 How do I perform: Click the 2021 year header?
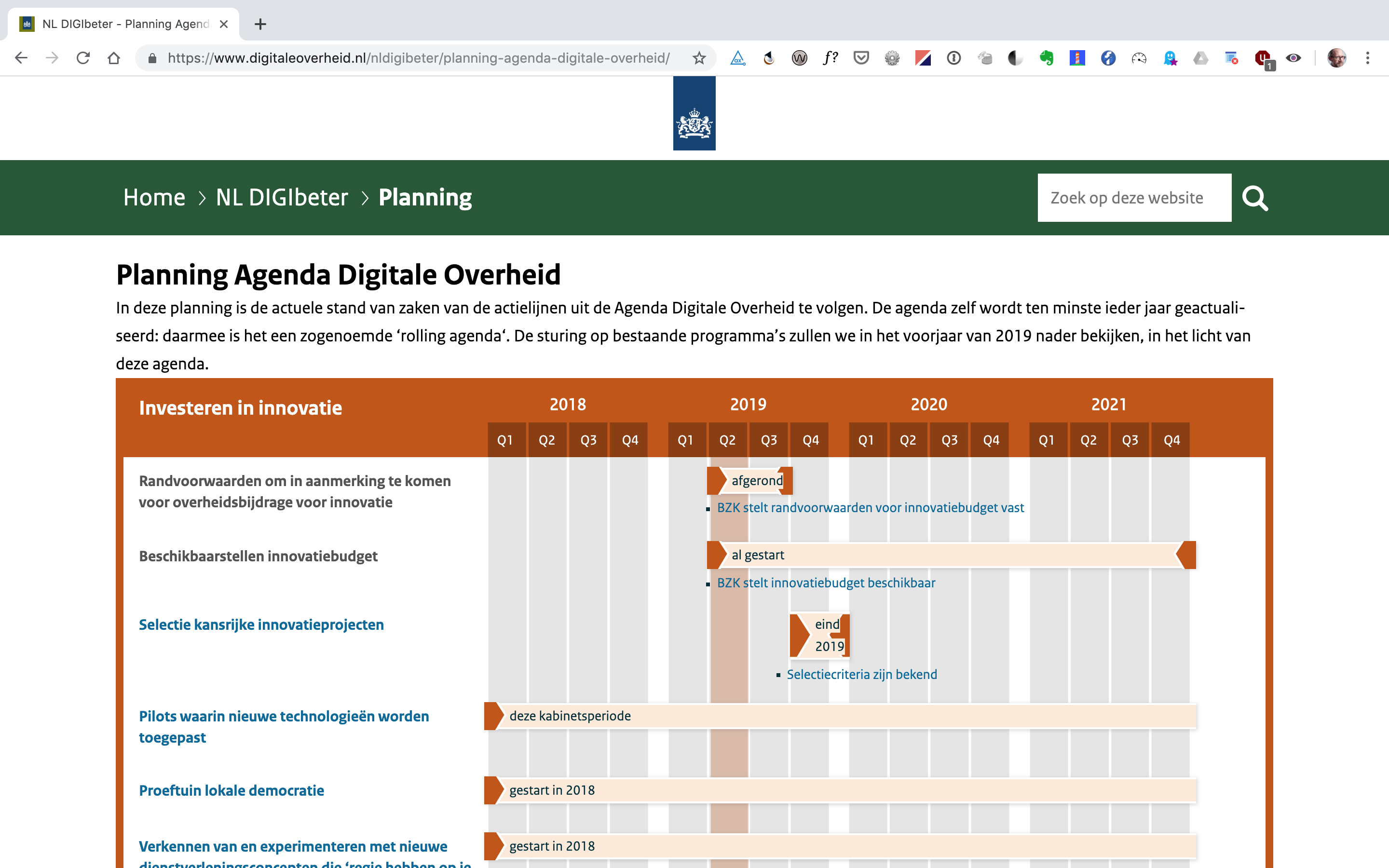click(1109, 405)
